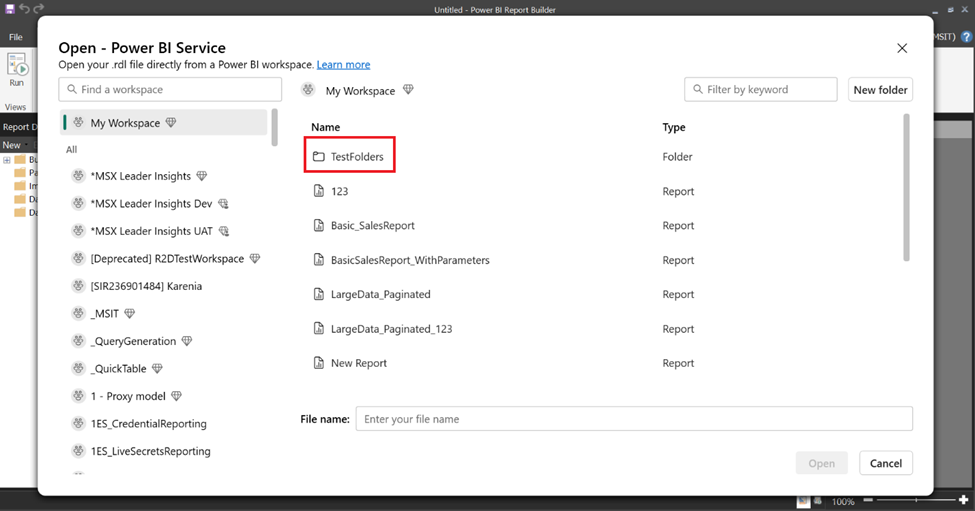Viewport: 975px width, 511px height.
Task: Follow the Learn more link
Action: pos(343,65)
